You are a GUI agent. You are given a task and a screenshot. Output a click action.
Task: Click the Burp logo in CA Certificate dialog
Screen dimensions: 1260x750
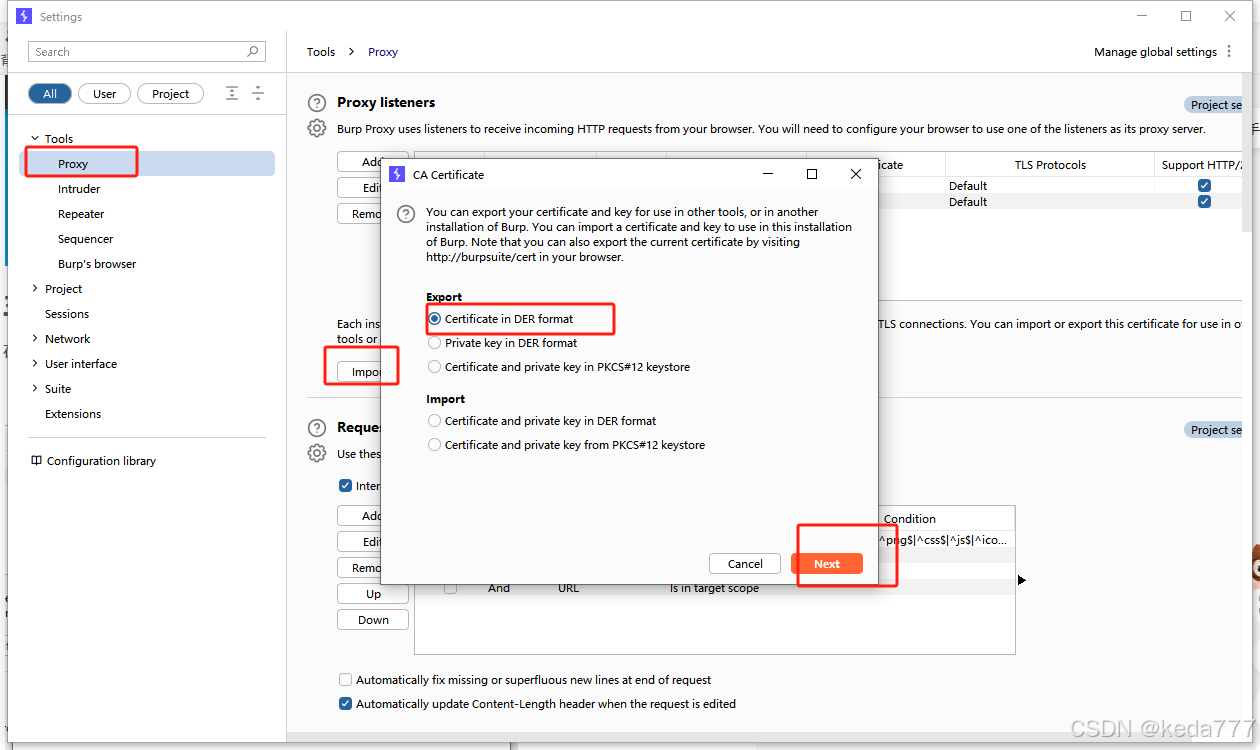coord(397,174)
